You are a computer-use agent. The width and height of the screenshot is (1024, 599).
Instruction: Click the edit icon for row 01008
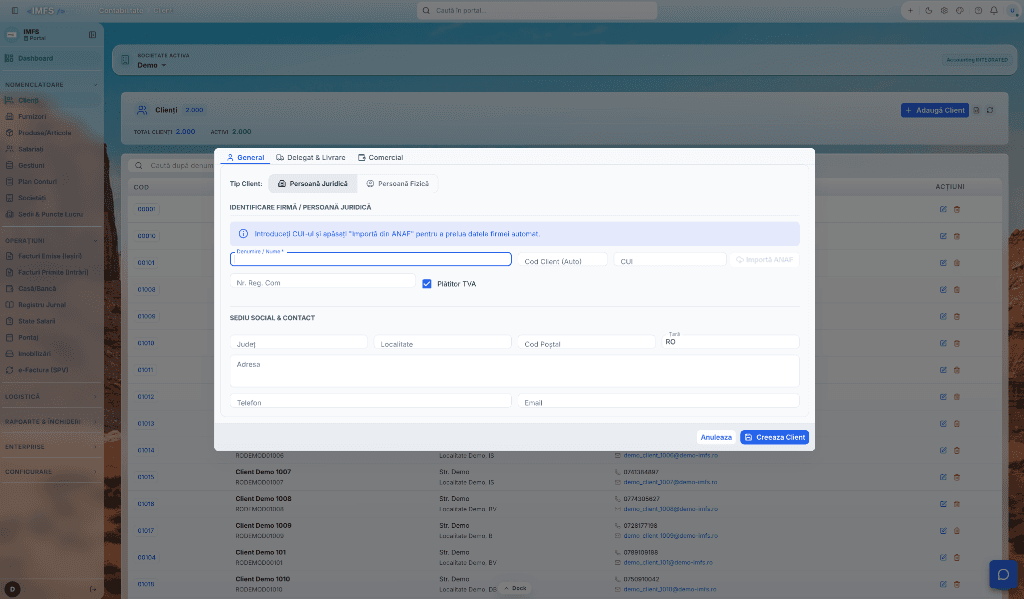[943, 289]
